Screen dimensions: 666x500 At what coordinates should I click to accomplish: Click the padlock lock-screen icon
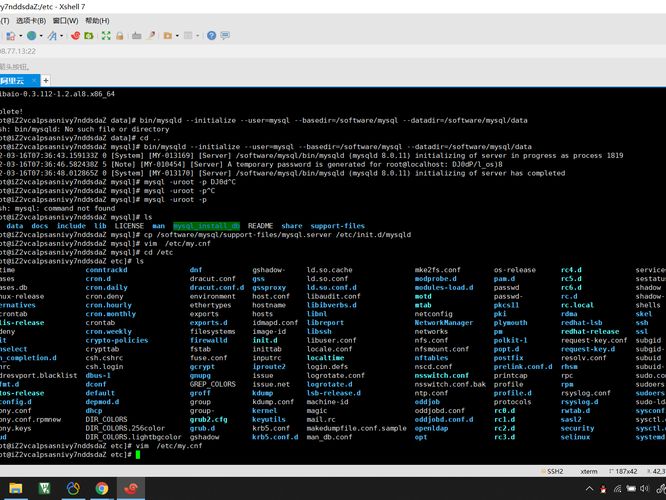120,36
